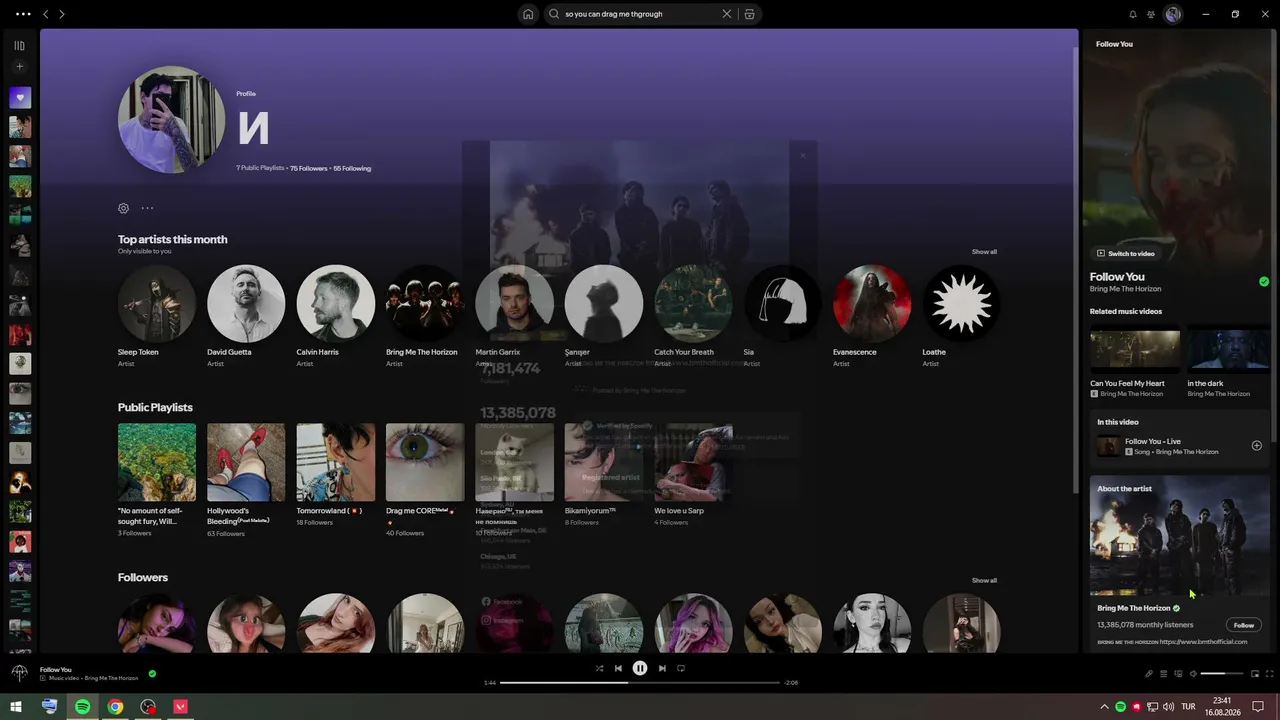Open the queue icon

coord(1164,674)
